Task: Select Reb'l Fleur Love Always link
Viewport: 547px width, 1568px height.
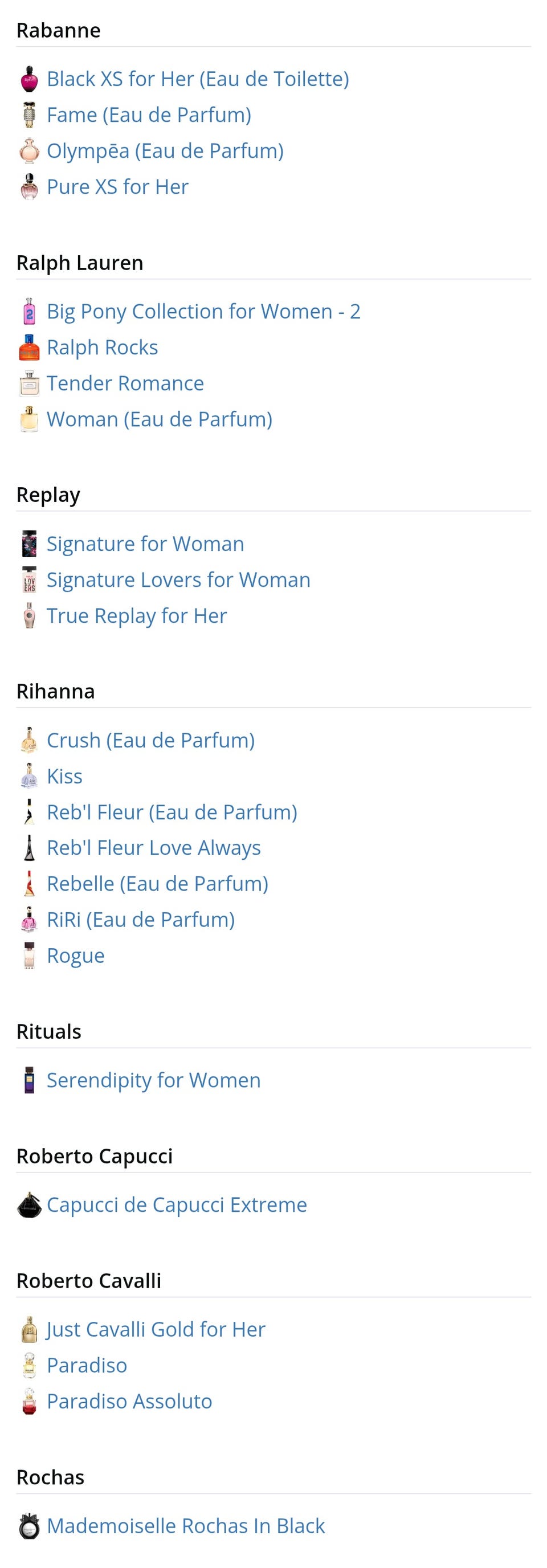Action: point(153,848)
